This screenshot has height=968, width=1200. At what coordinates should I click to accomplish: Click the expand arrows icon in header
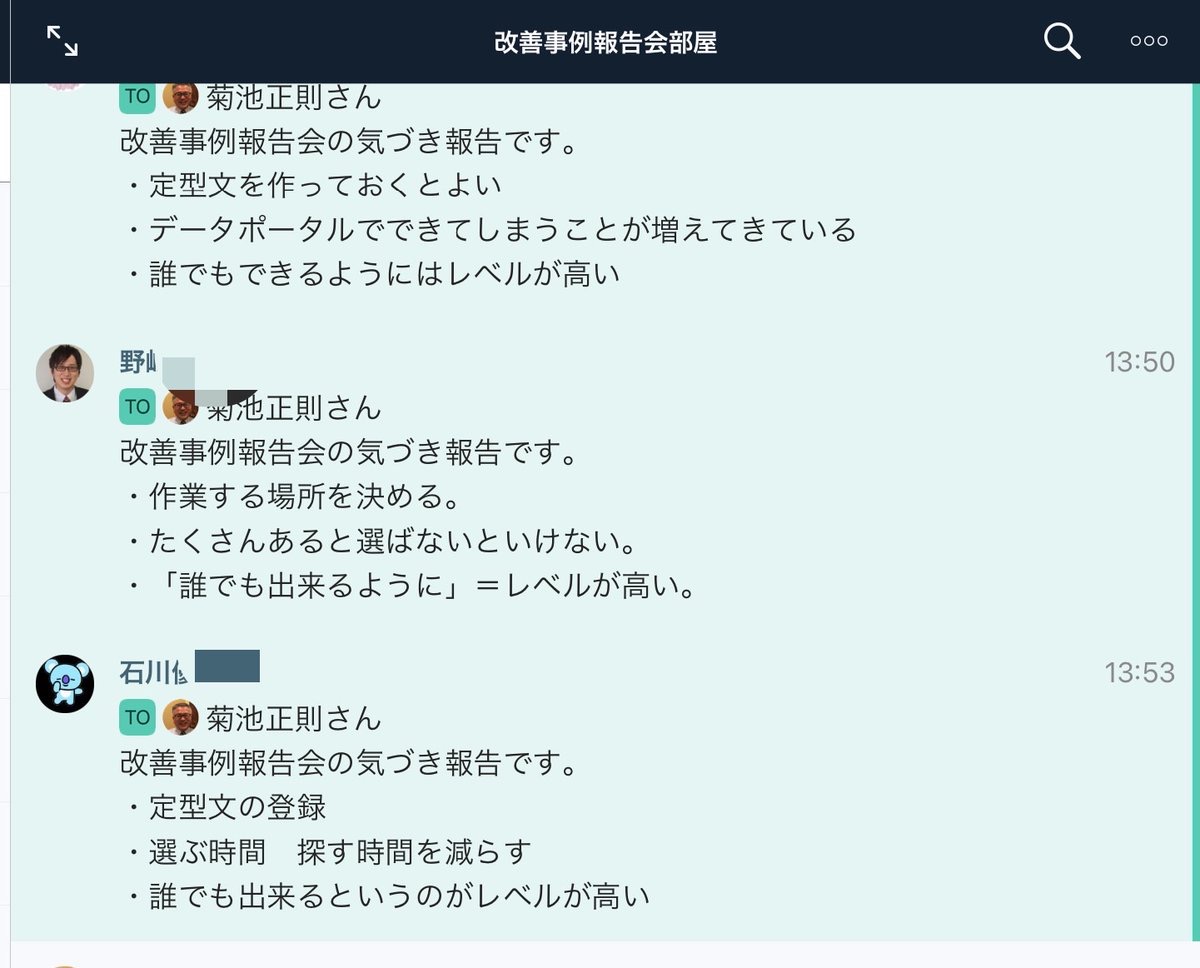point(62,41)
